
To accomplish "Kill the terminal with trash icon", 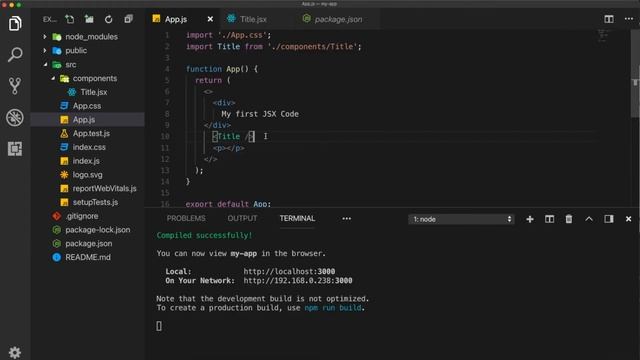I will (569, 219).
